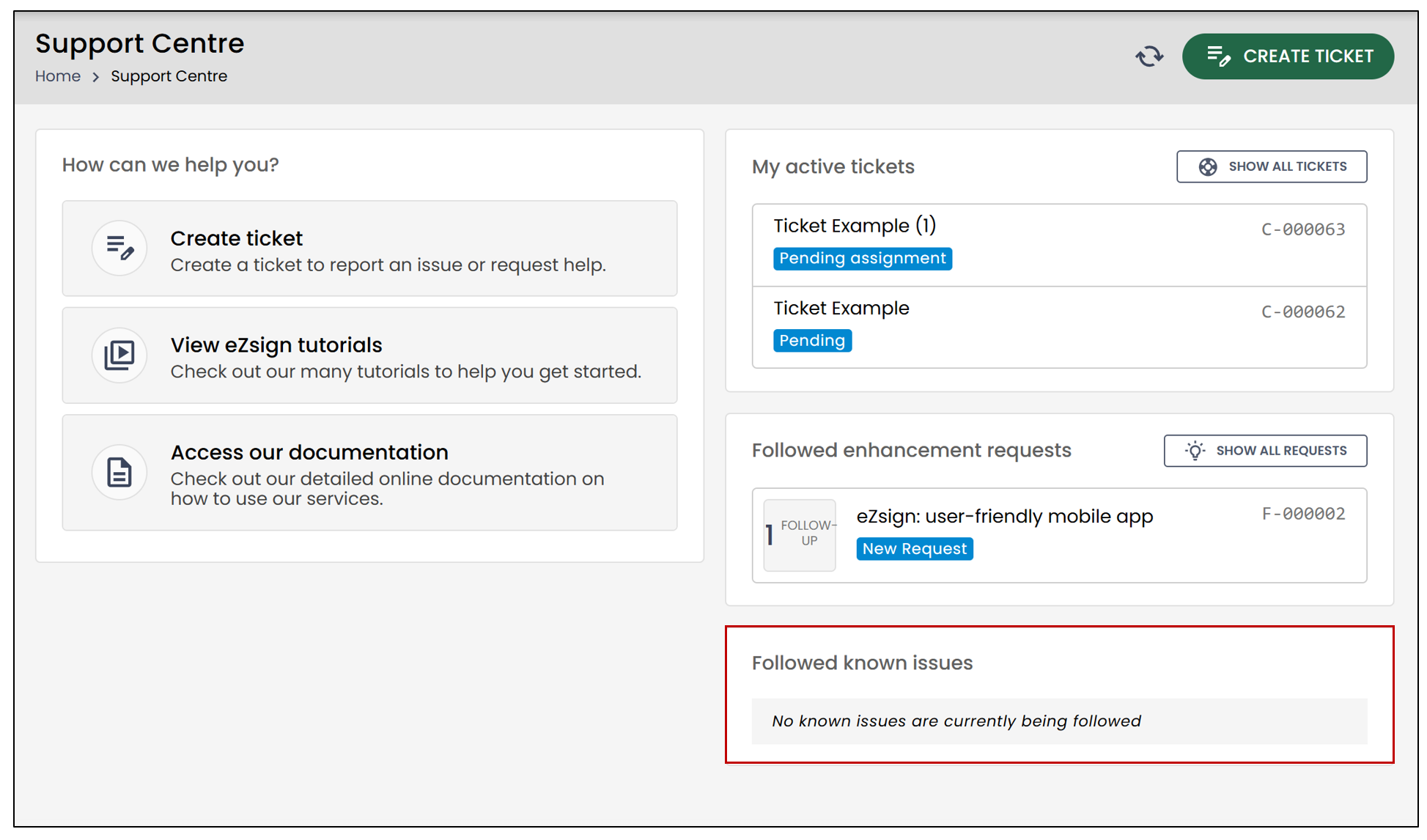Click pencil icon inside CREATE TICKET button
This screenshot has width=1427, height=840.
(1219, 56)
